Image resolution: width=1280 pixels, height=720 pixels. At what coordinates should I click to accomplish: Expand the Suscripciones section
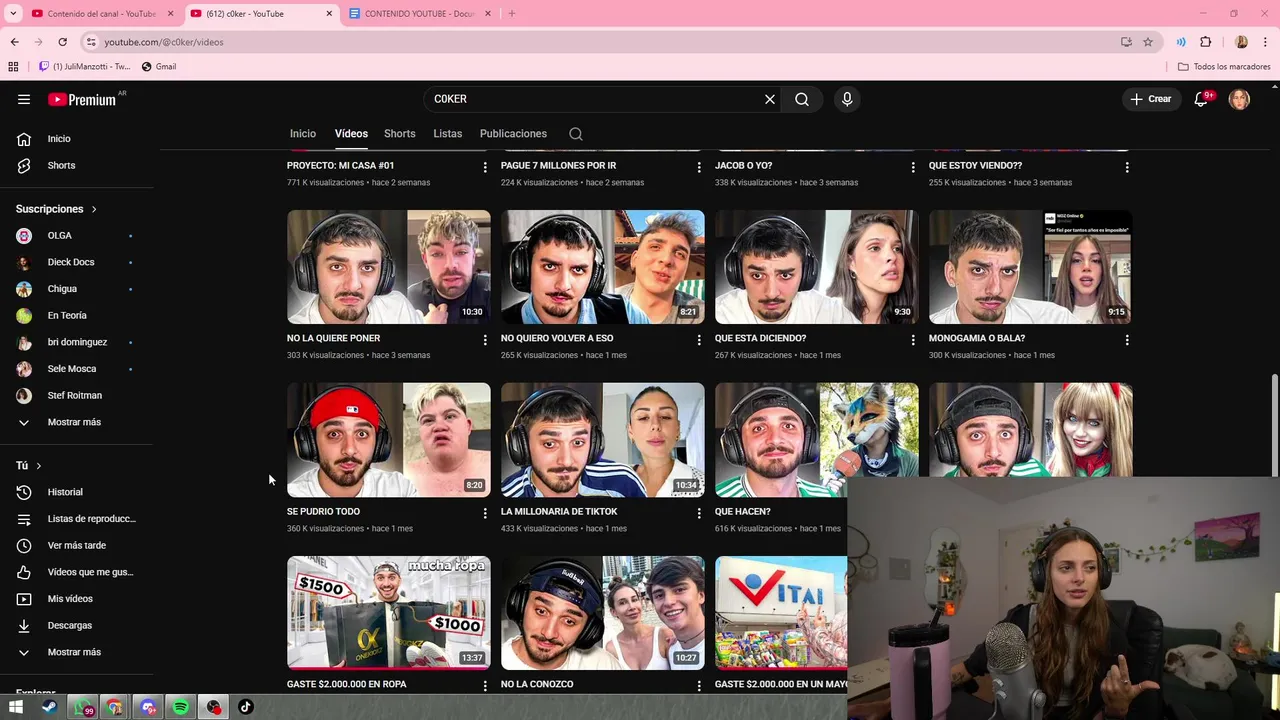coord(56,209)
